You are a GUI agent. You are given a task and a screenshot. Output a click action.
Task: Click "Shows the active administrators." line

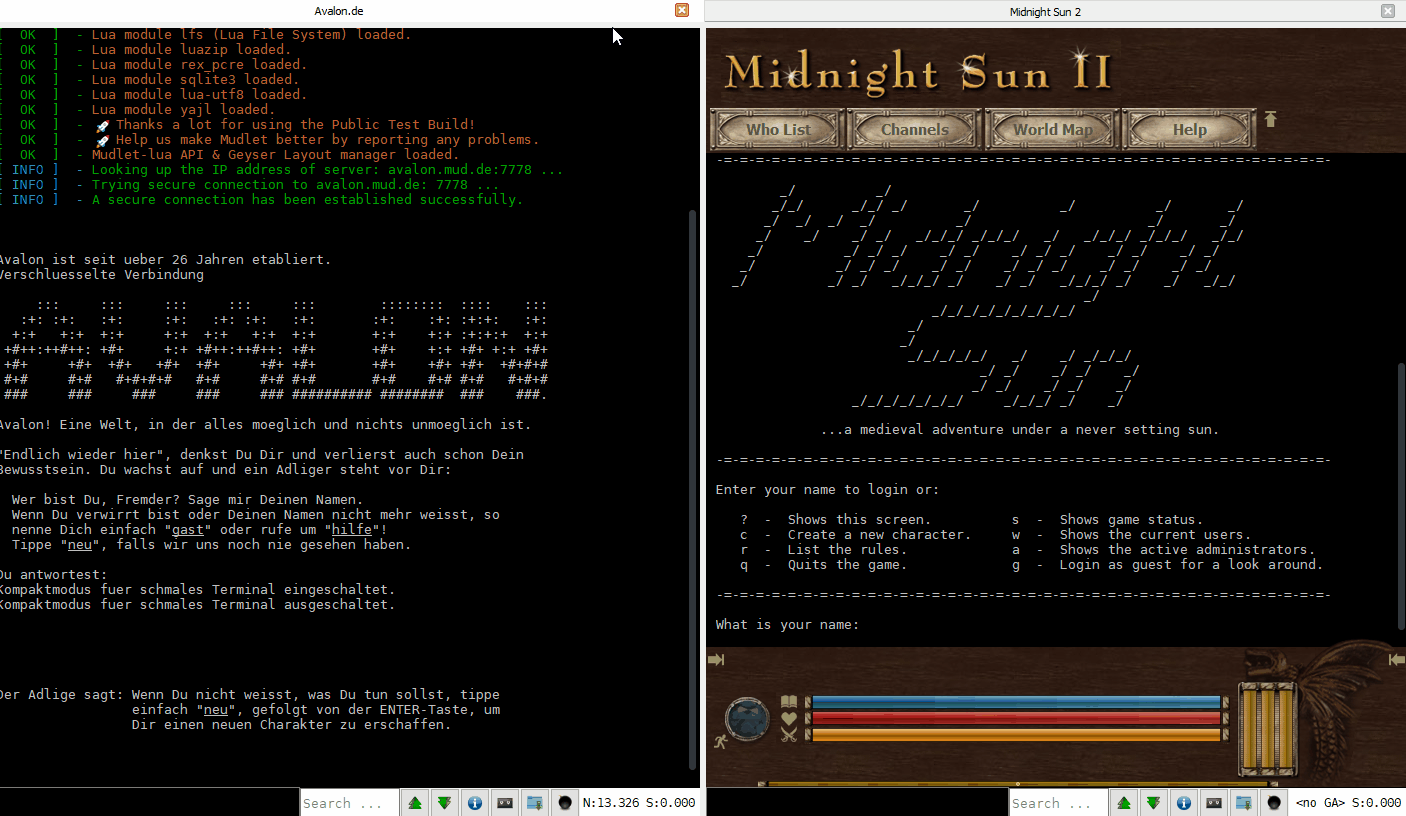point(1187,550)
